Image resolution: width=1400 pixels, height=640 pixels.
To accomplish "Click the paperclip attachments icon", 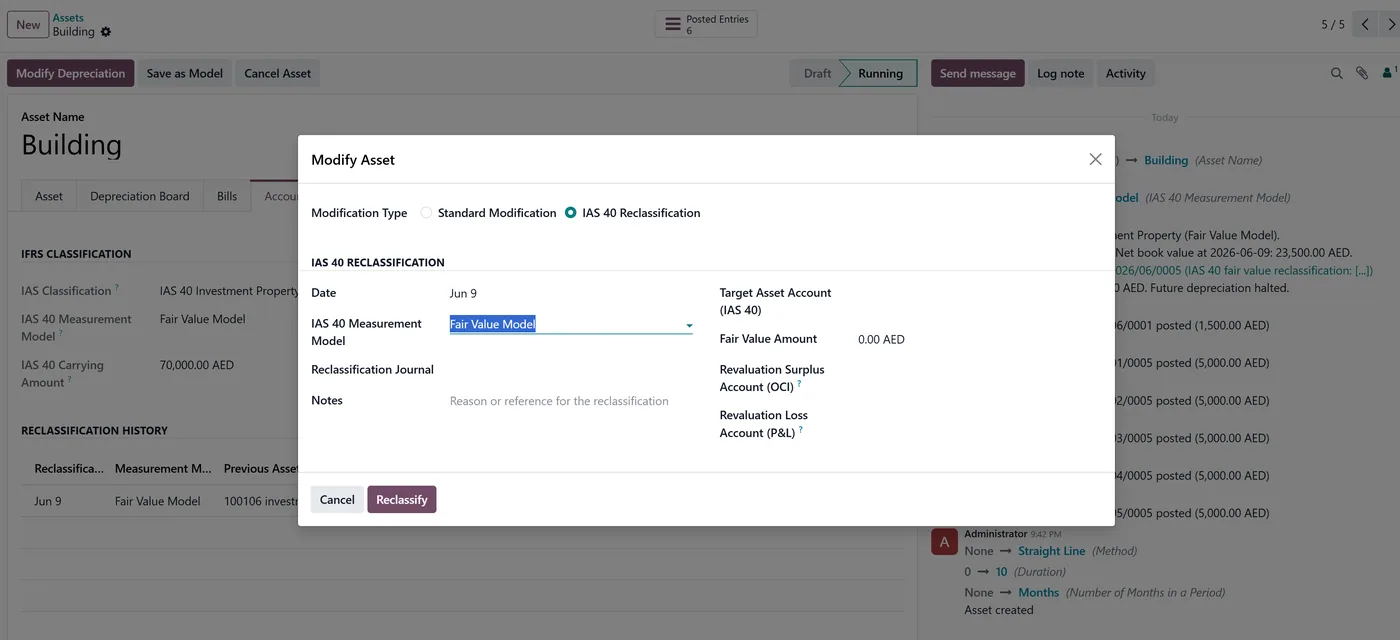I will point(1362,73).
